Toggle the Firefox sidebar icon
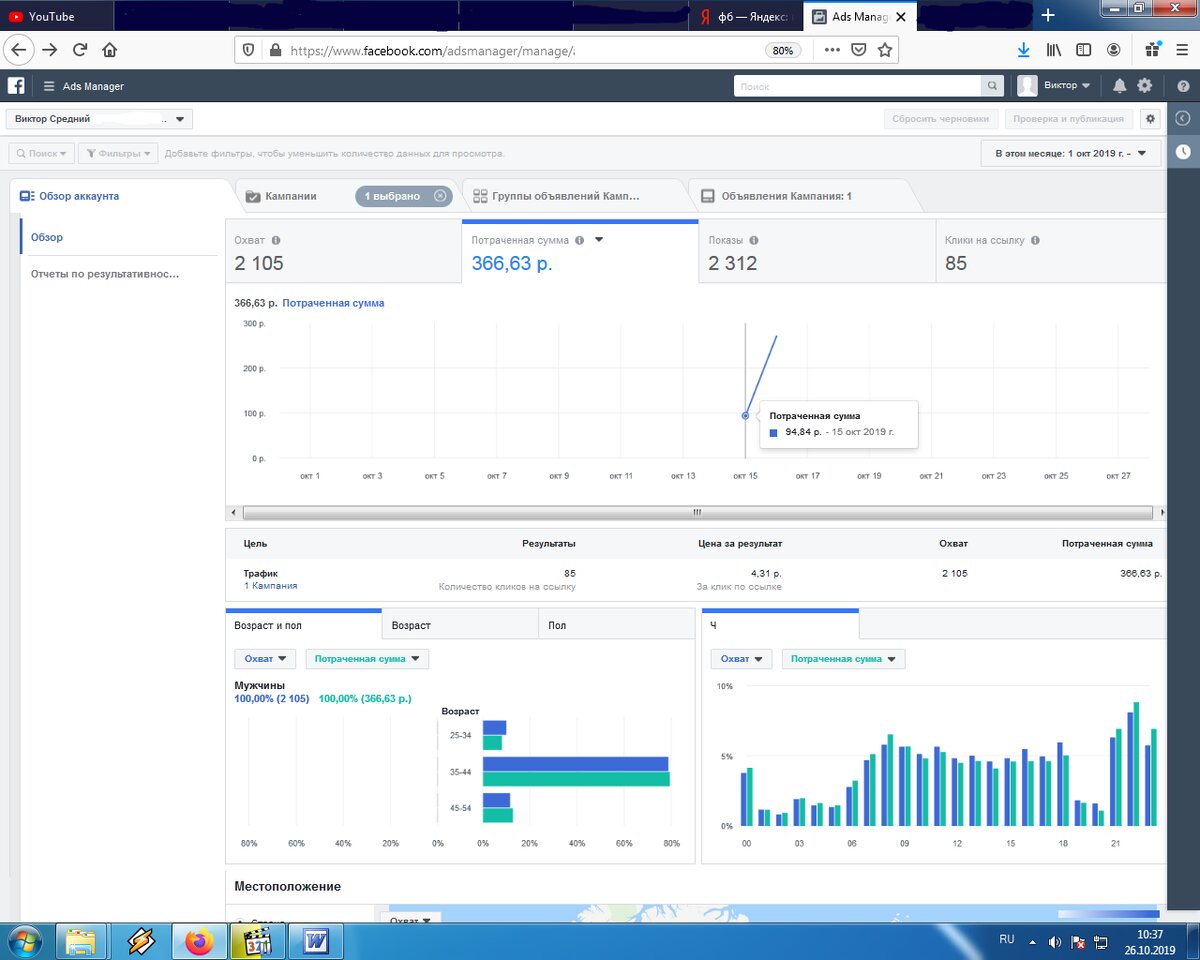1200x960 pixels. pos(1083,49)
